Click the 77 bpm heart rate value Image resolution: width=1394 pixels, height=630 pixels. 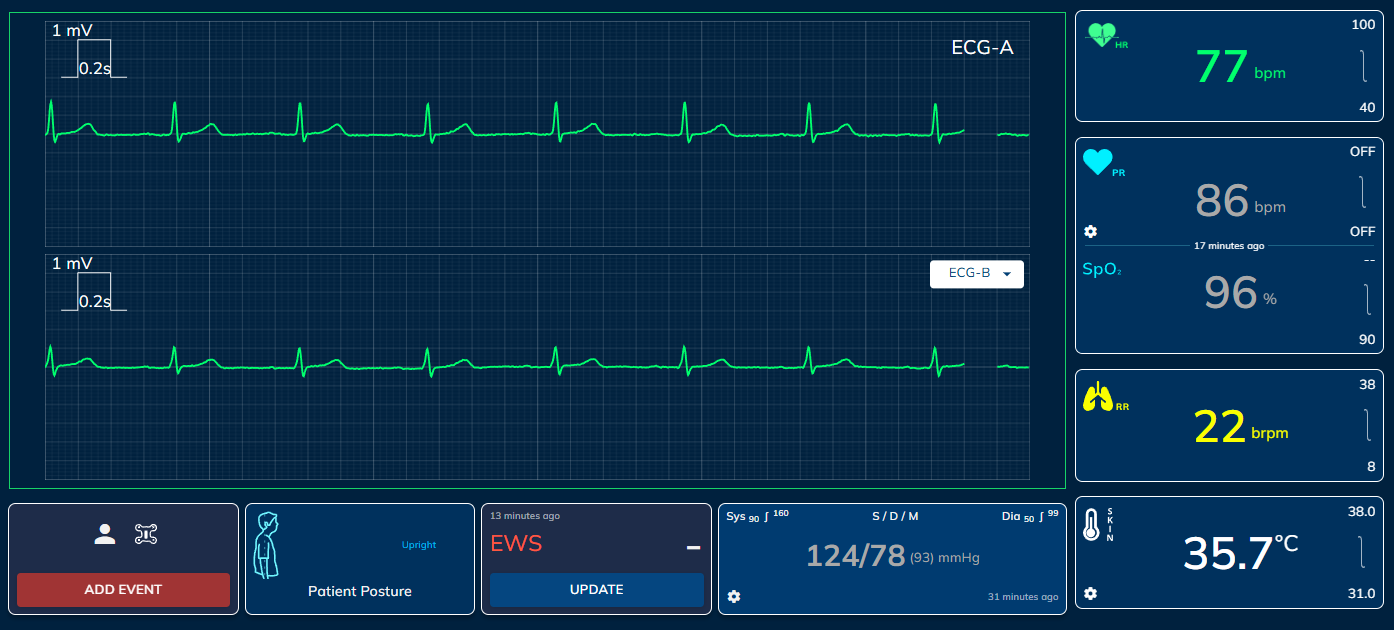pos(1222,67)
